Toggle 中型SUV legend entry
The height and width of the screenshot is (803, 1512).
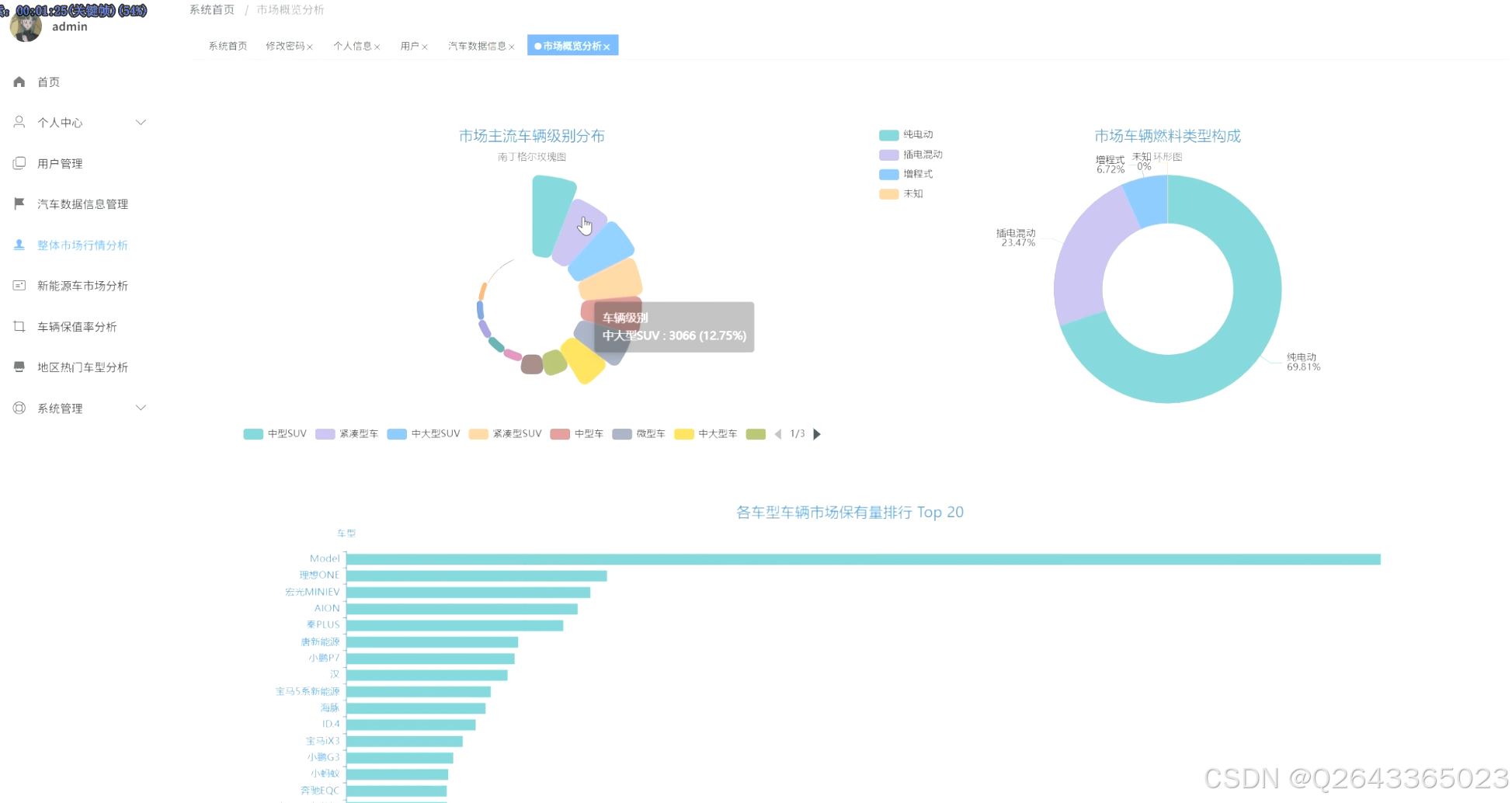click(275, 434)
